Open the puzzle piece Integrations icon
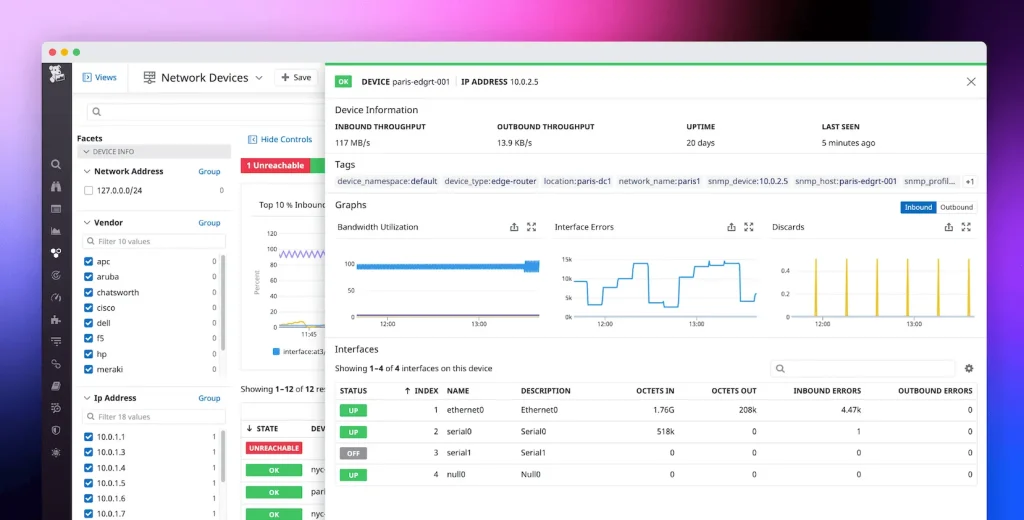This screenshot has width=1024, height=520. [x=56, y=319]
